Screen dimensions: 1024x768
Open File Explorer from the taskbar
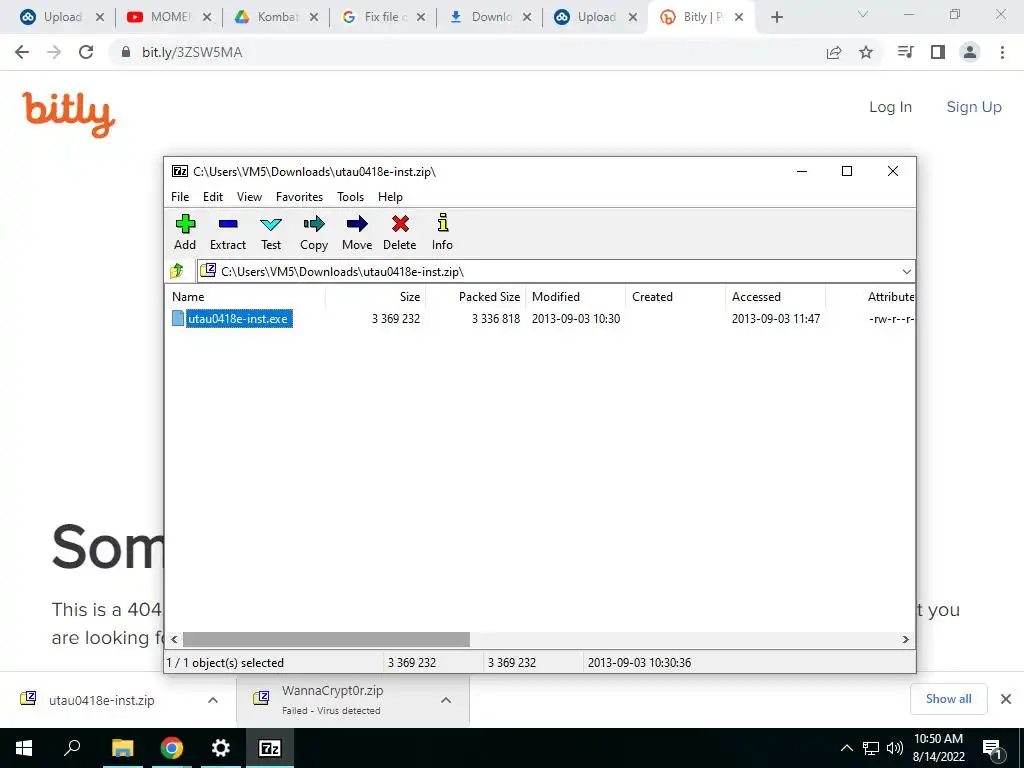122,748
